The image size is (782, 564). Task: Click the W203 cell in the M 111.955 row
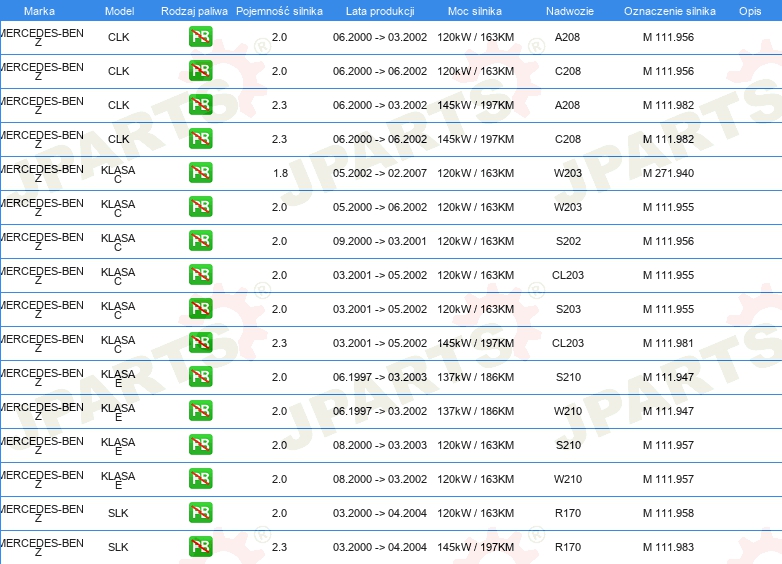tap(568, 207)
